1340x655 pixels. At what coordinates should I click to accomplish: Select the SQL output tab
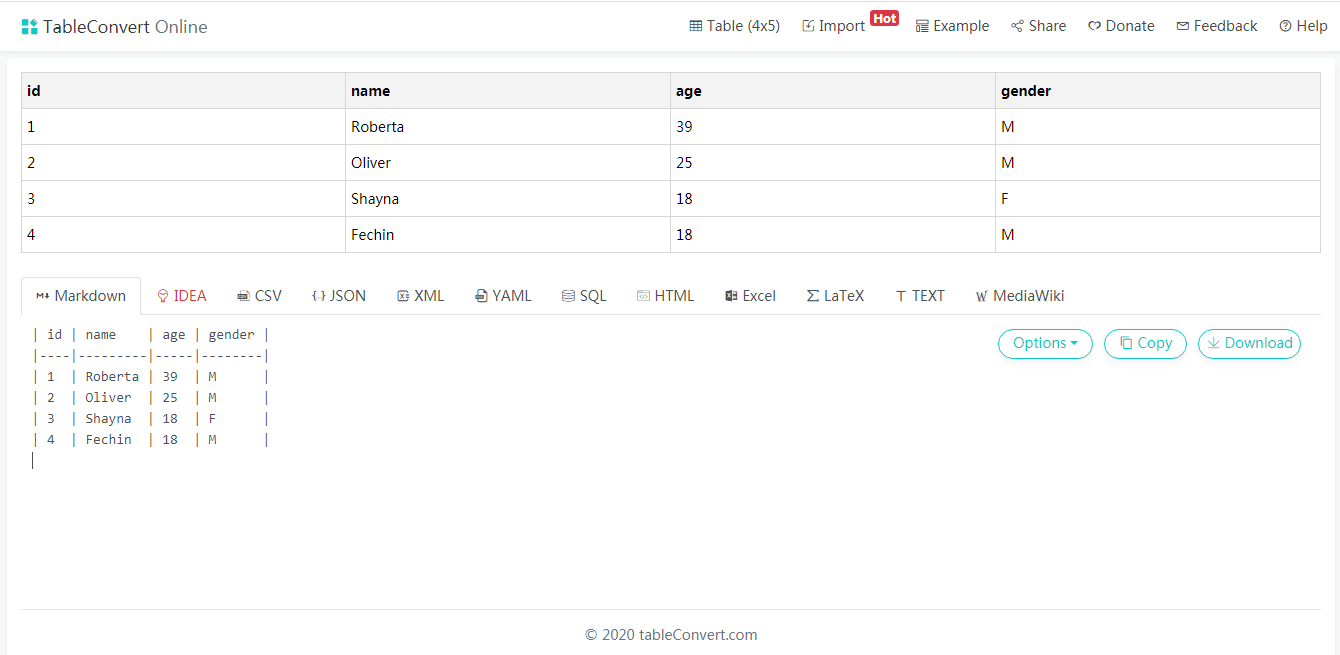[584, 296]
